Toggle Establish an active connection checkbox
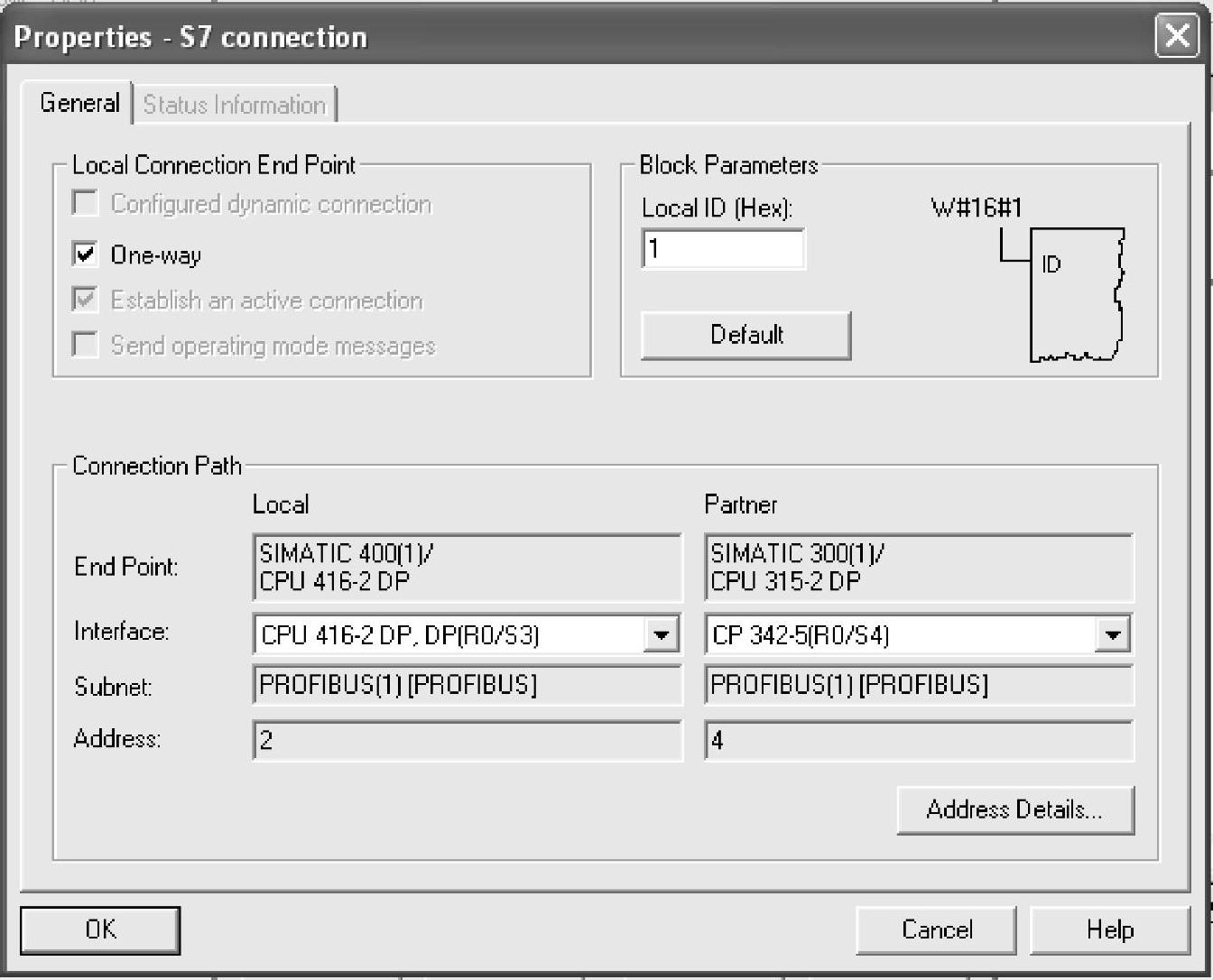Screen dimensions: 1213x980 [85, 300]
